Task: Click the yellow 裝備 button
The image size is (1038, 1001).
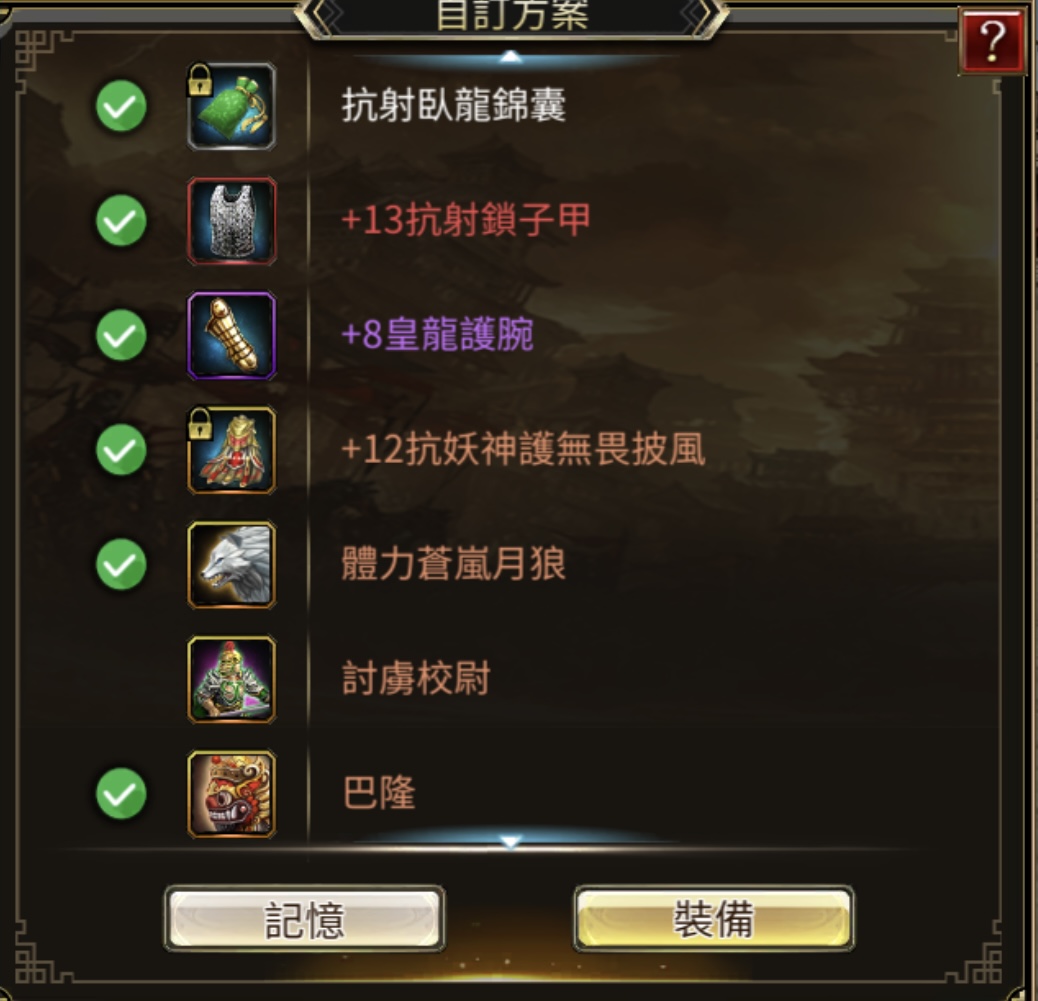Action: 714,918
